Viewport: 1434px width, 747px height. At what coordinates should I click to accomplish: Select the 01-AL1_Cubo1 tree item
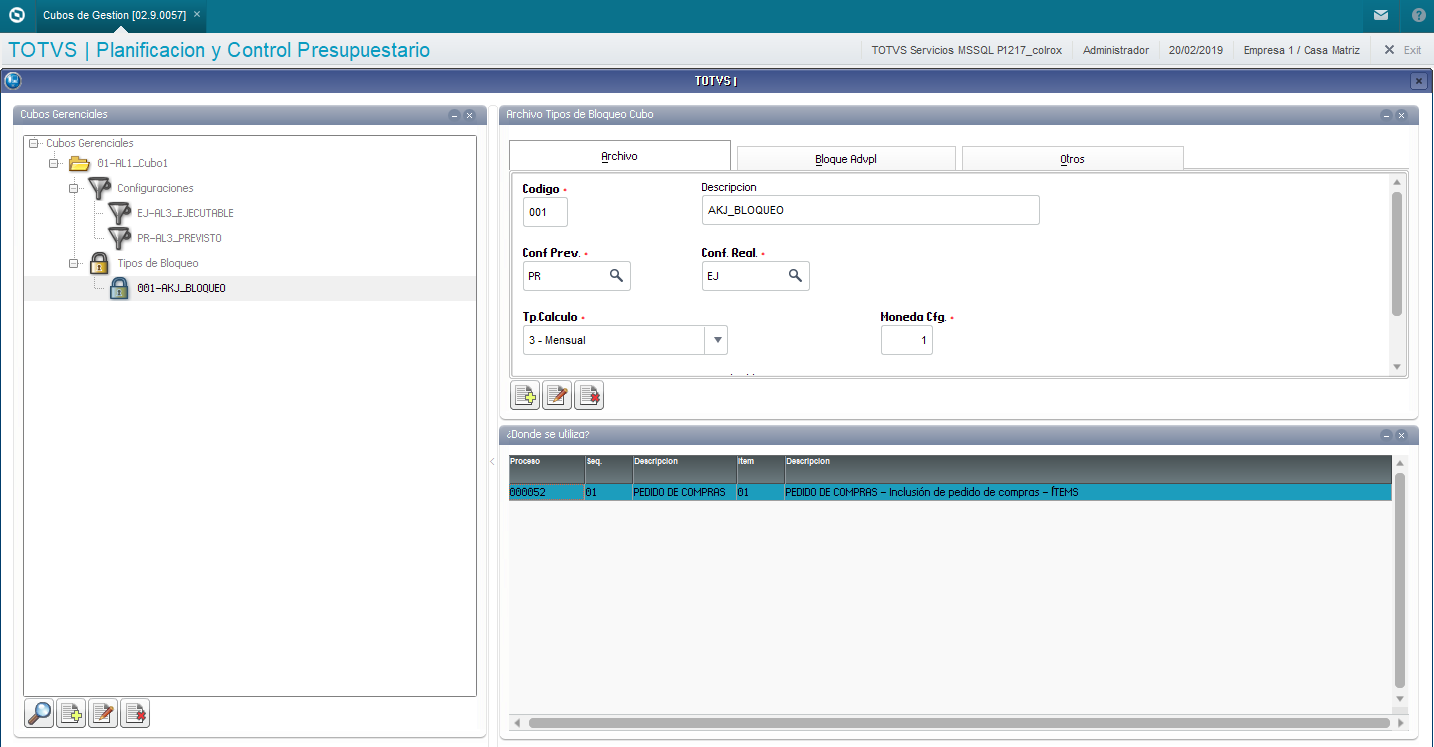point(132,163)
